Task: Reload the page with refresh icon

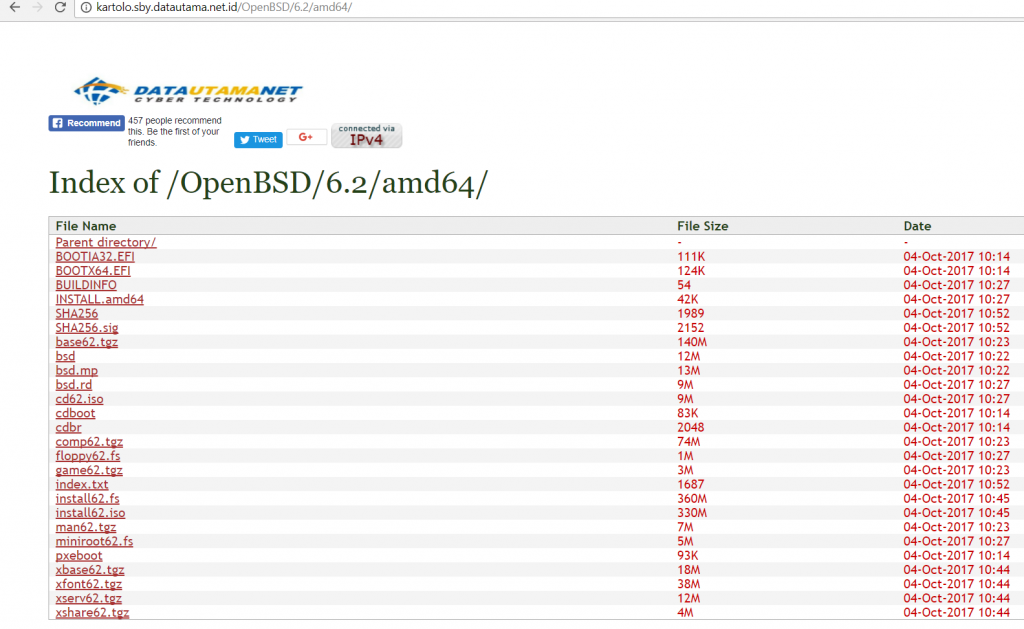Action: [x=61, y=8]
